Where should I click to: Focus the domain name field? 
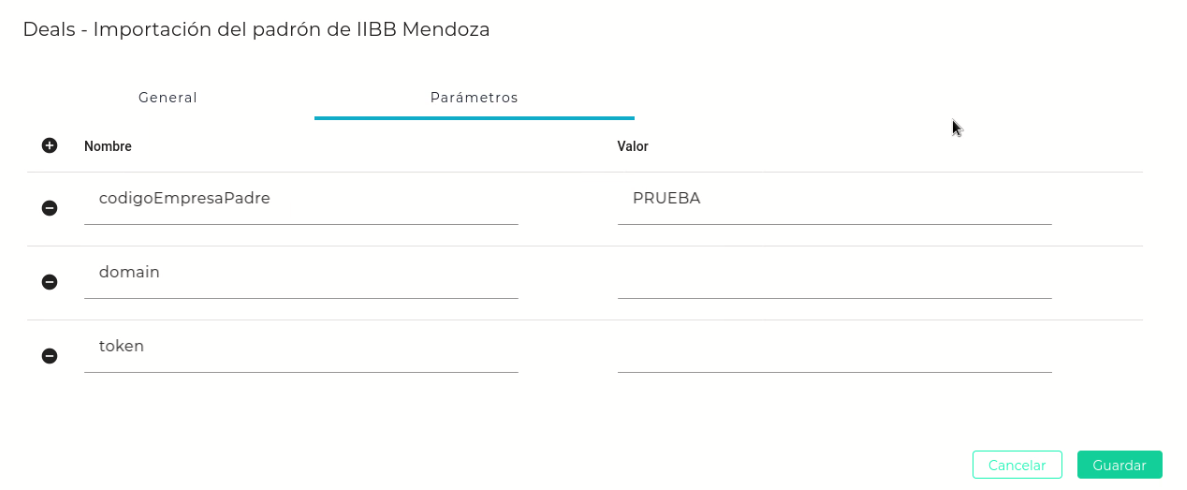[x=300, y=272]
